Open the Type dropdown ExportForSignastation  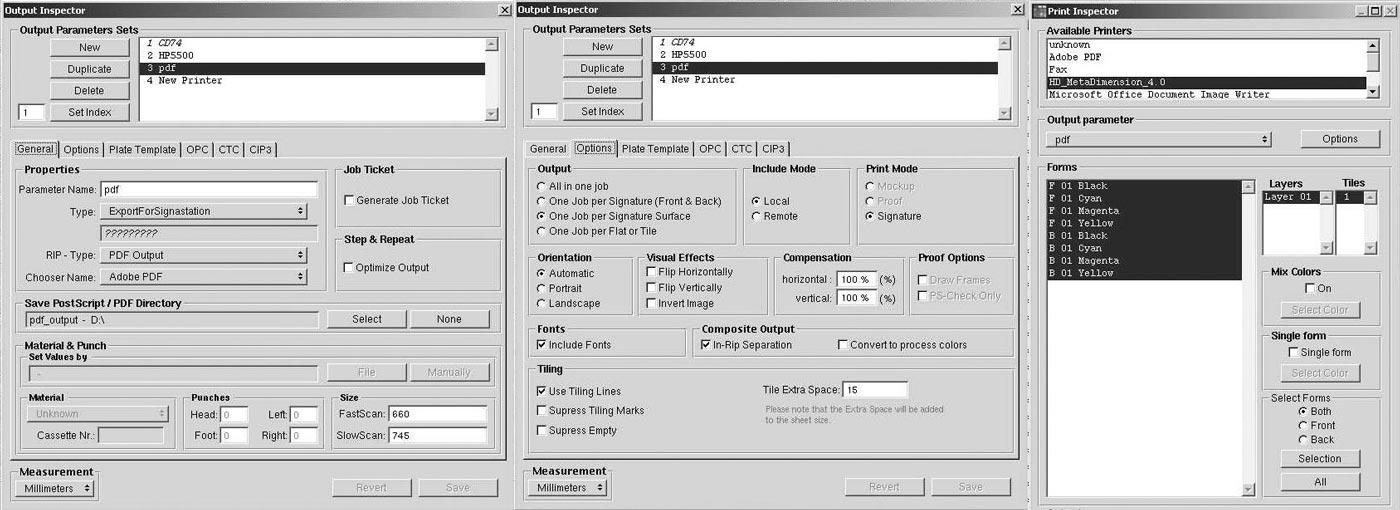click(x=203, y=211)
